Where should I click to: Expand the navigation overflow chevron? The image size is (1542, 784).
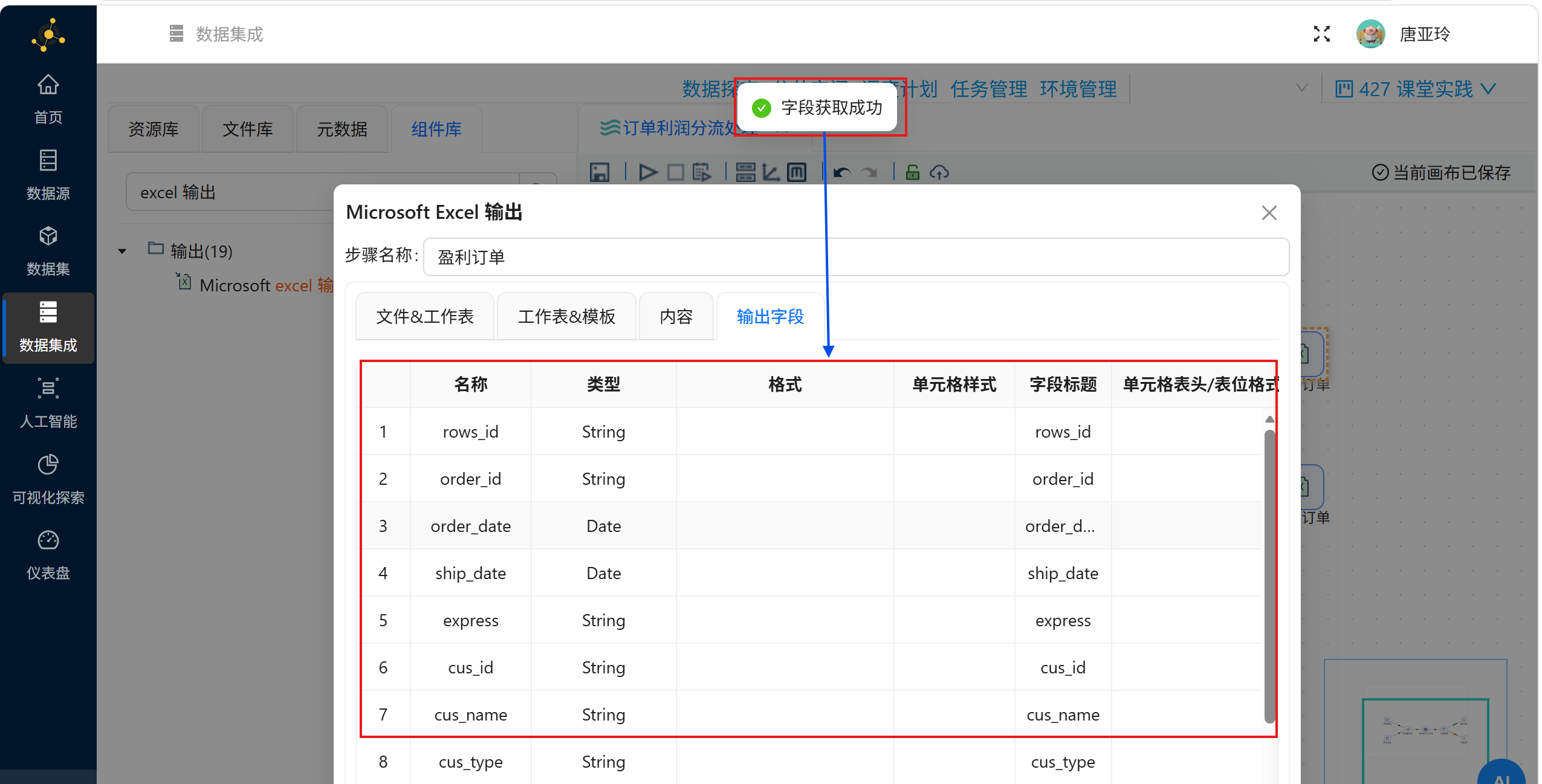(1301, 88)
